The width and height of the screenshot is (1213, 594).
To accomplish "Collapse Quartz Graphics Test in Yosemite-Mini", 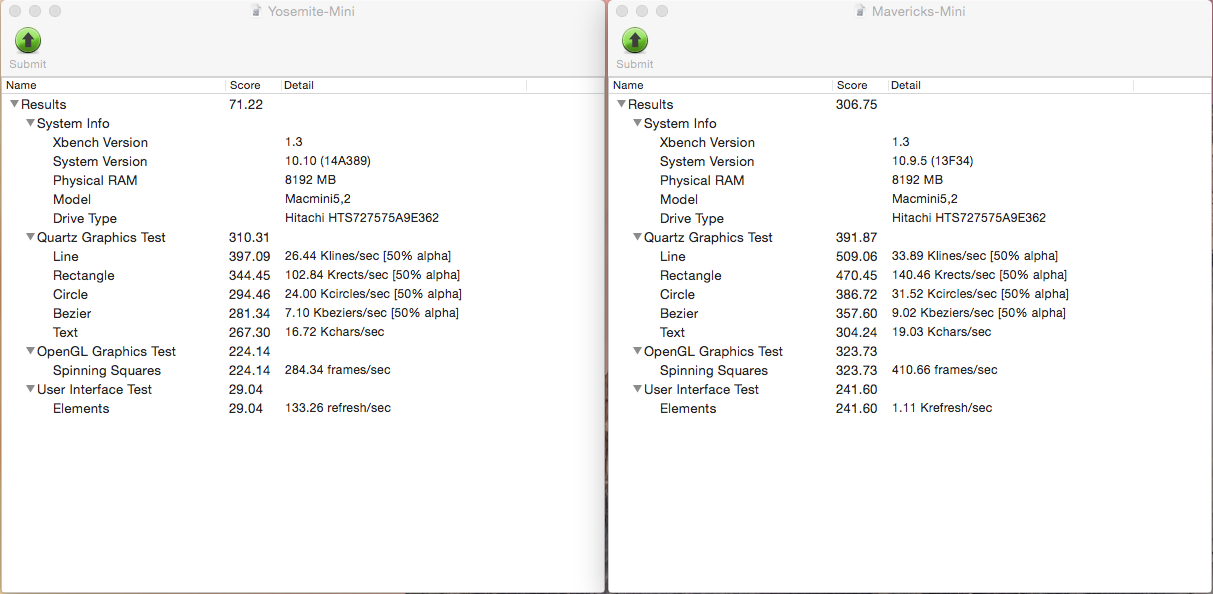I will 30,237.
